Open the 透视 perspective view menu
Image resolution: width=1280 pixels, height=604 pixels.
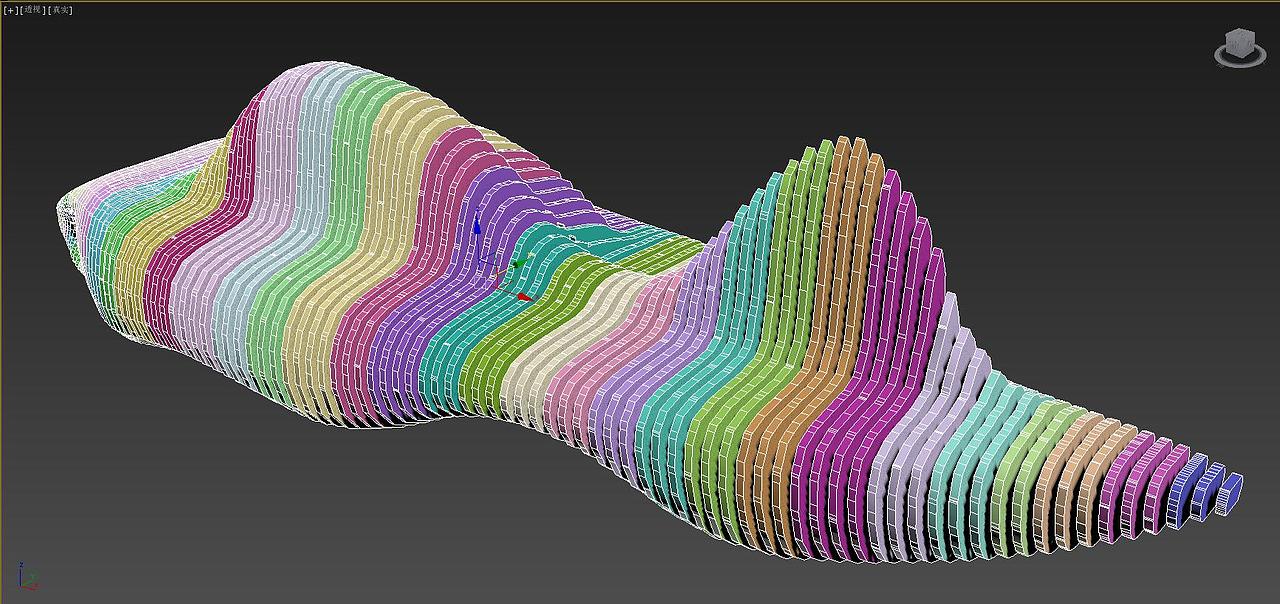coord(32,10)
